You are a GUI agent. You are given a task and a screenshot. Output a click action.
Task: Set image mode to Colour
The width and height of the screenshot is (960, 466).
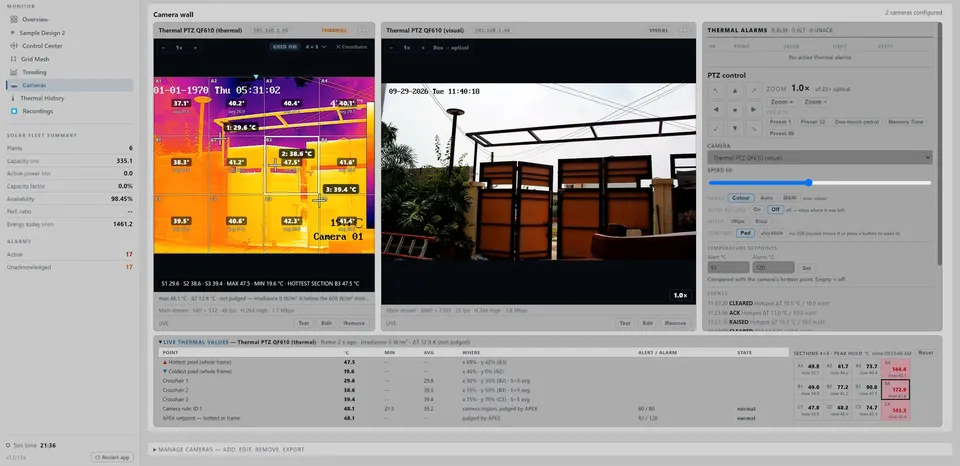click(x=741, y=198)
